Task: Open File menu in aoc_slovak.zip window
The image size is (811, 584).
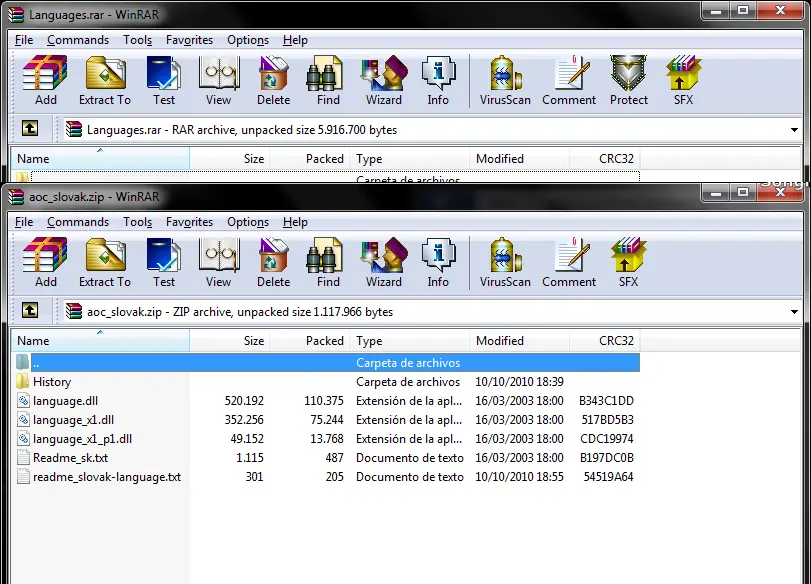Action: [x=24, y=222]
